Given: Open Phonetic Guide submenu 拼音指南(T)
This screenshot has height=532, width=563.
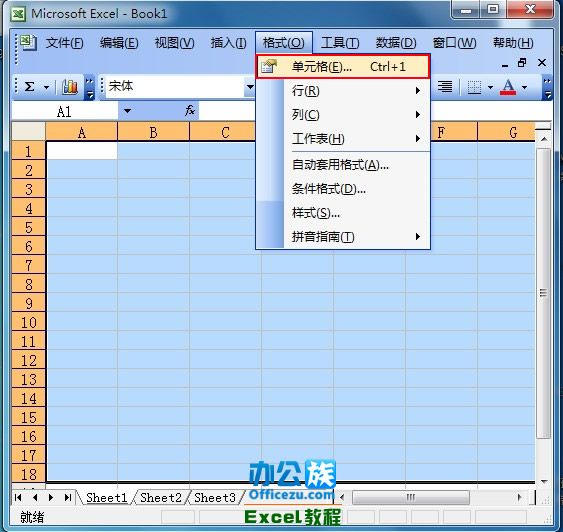Looking at the screenshot, I should (343, 237).
